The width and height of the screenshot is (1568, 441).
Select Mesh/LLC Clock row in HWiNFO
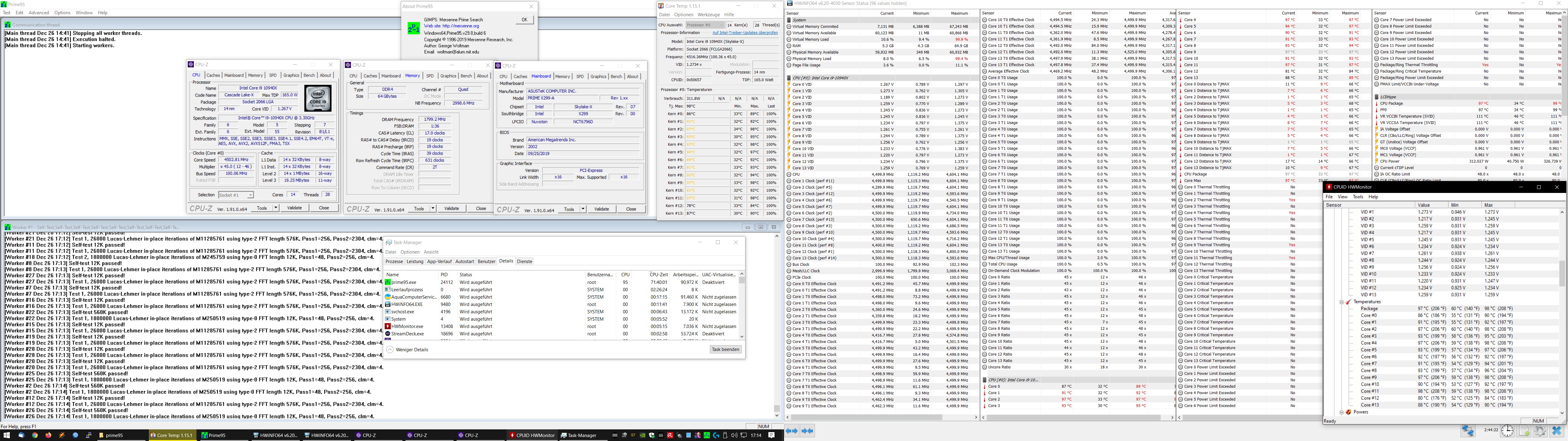click(x=881, y=271)
